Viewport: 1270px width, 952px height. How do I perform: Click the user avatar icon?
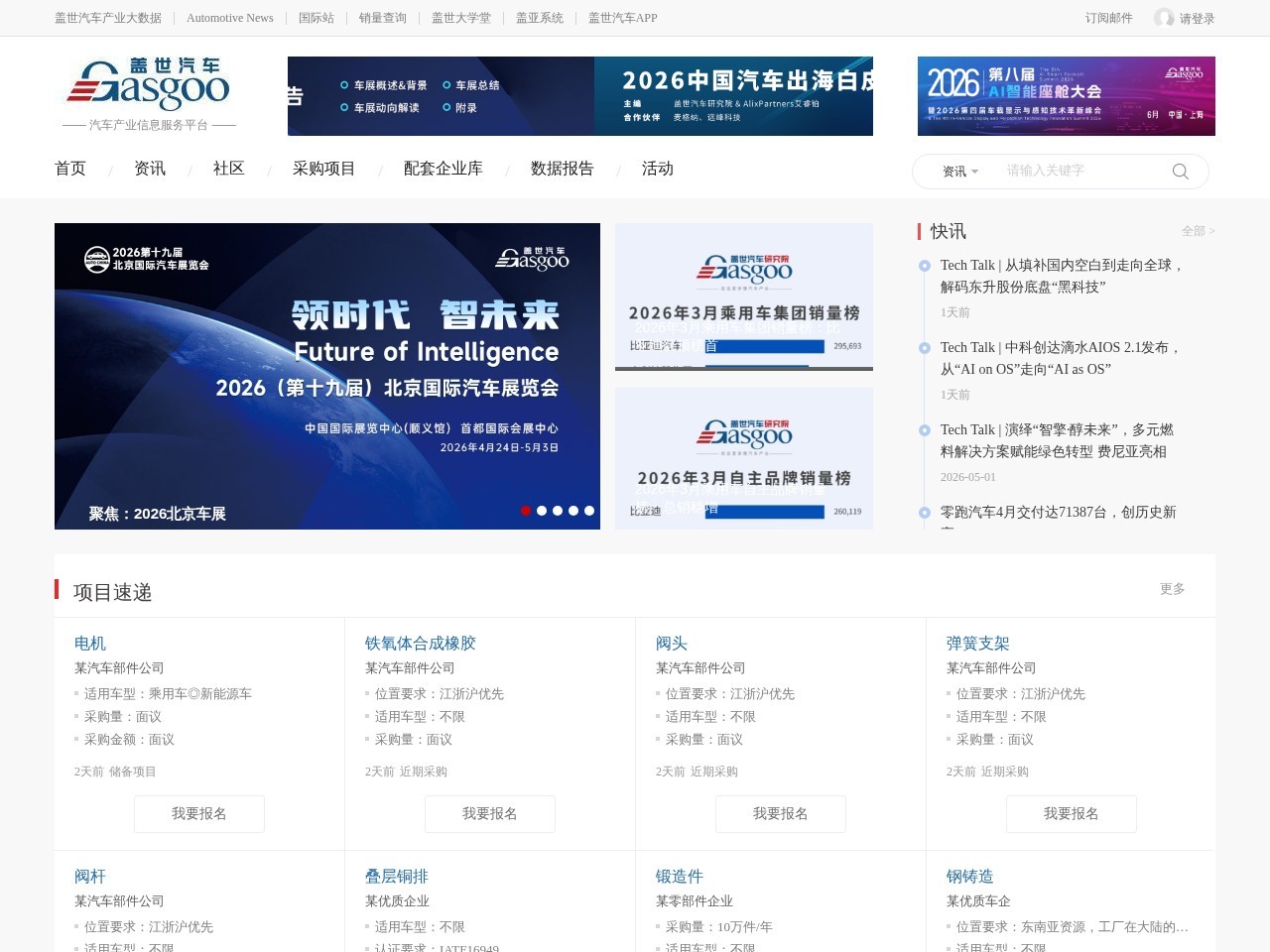coord(1164,18)
